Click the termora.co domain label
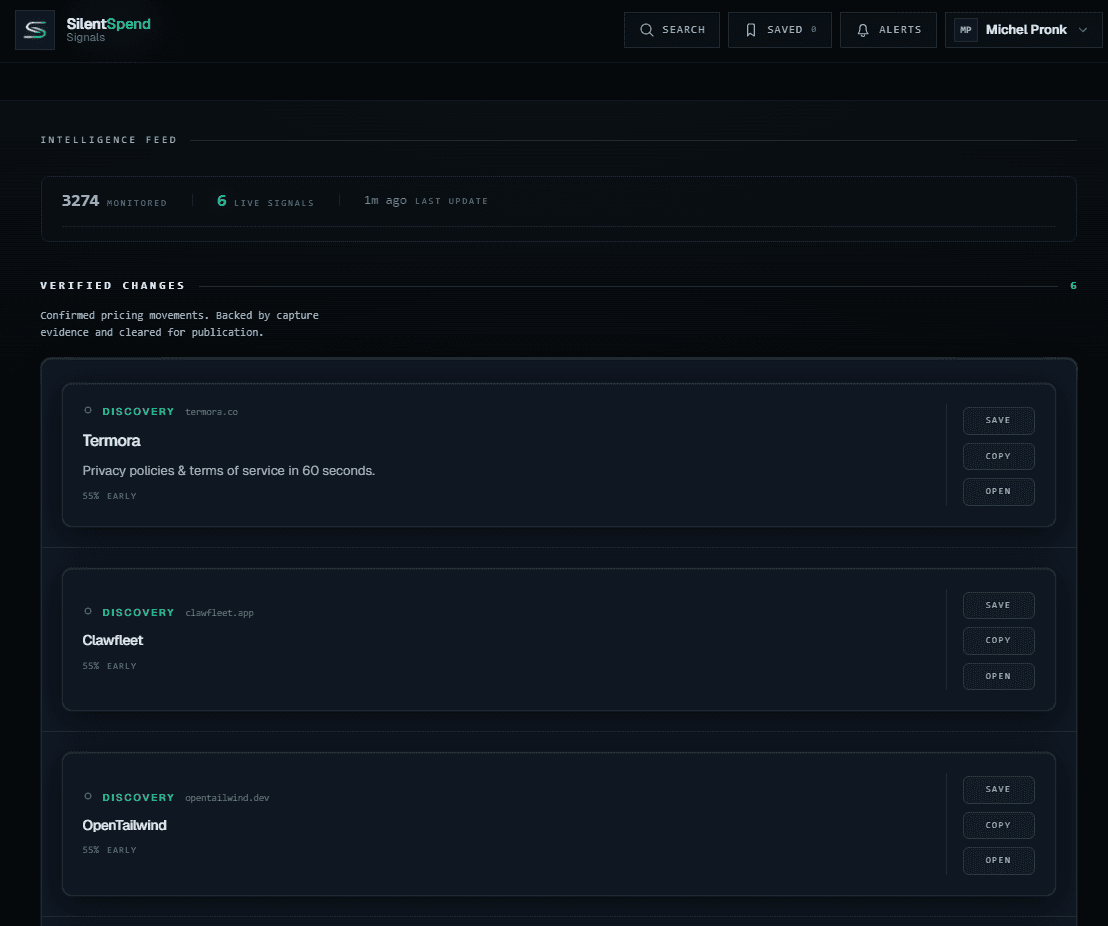Image resolution: width=1108 pixels, height=926 pixels. 211,411
